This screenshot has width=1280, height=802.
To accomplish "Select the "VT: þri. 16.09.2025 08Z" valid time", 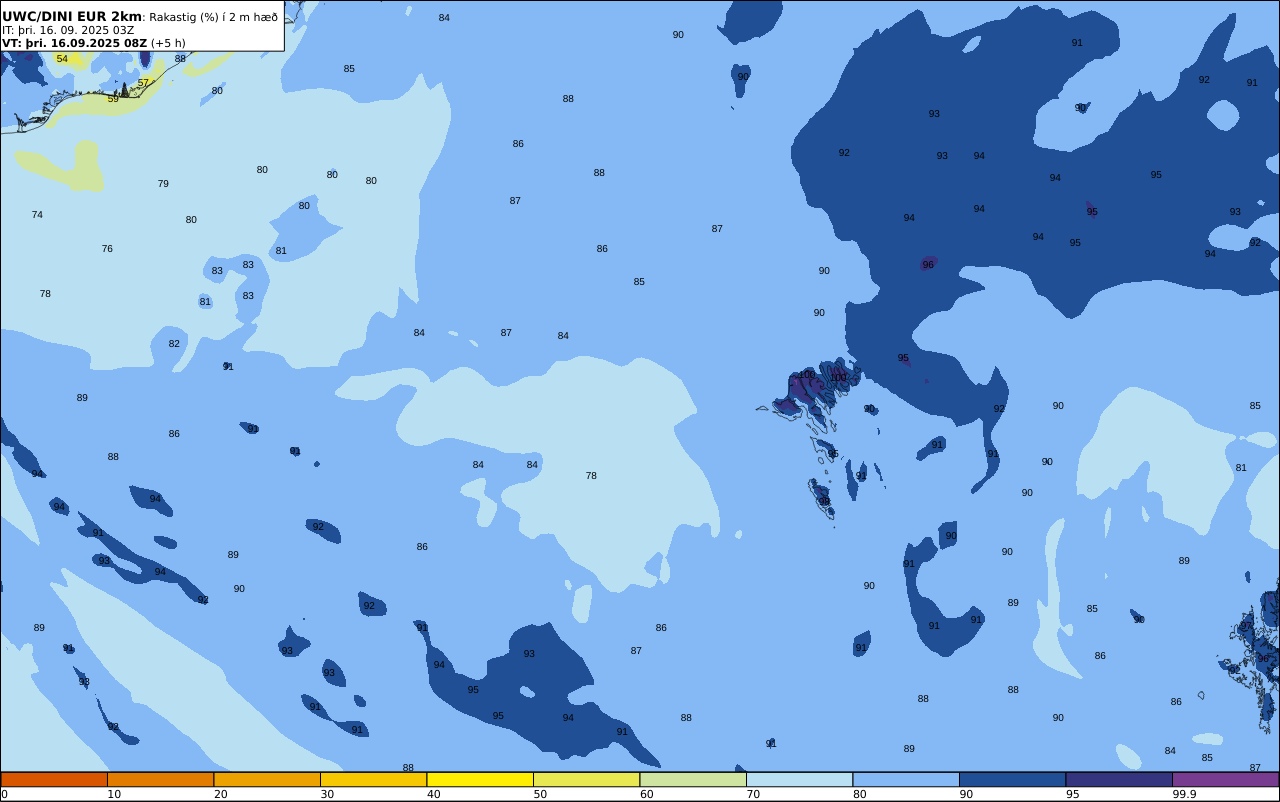I will 74,43.
